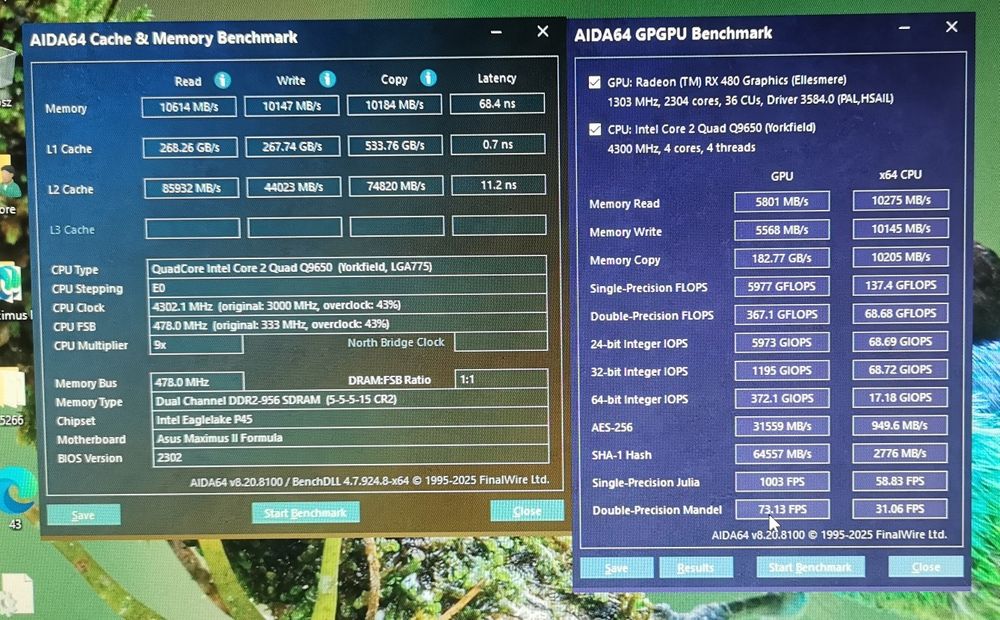
Task: Minimize the GPGPU Benchmark window
Action: tap(904, 27)
